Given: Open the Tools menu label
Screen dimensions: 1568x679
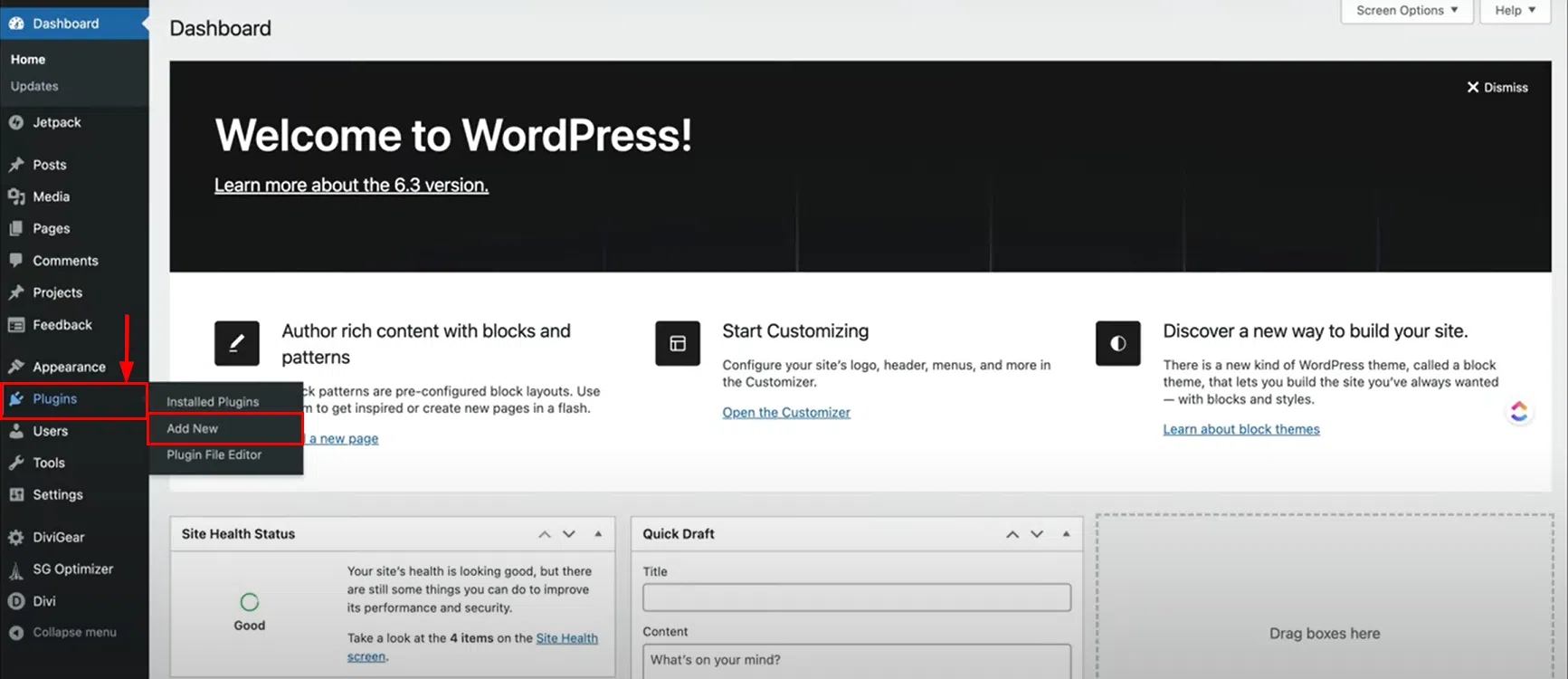Looking at the screenshot, I should pos(49,463).
